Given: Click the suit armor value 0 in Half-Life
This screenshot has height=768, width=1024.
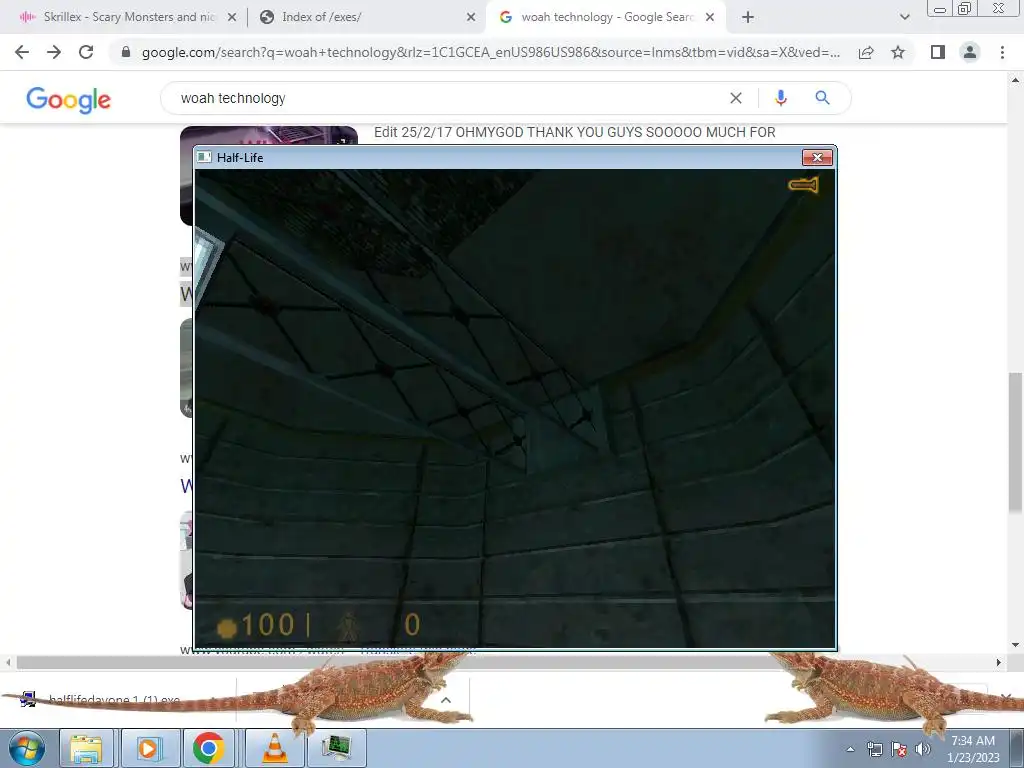Looking at the screenshot, I should pyautogui.click(x=412, y=626).
